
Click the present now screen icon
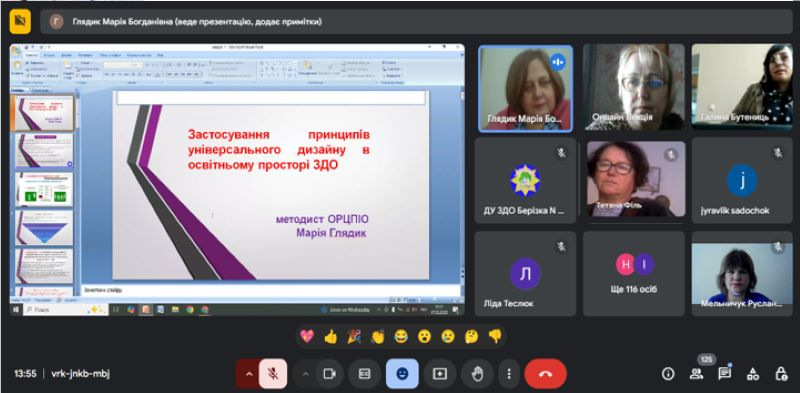coord(440,374)
